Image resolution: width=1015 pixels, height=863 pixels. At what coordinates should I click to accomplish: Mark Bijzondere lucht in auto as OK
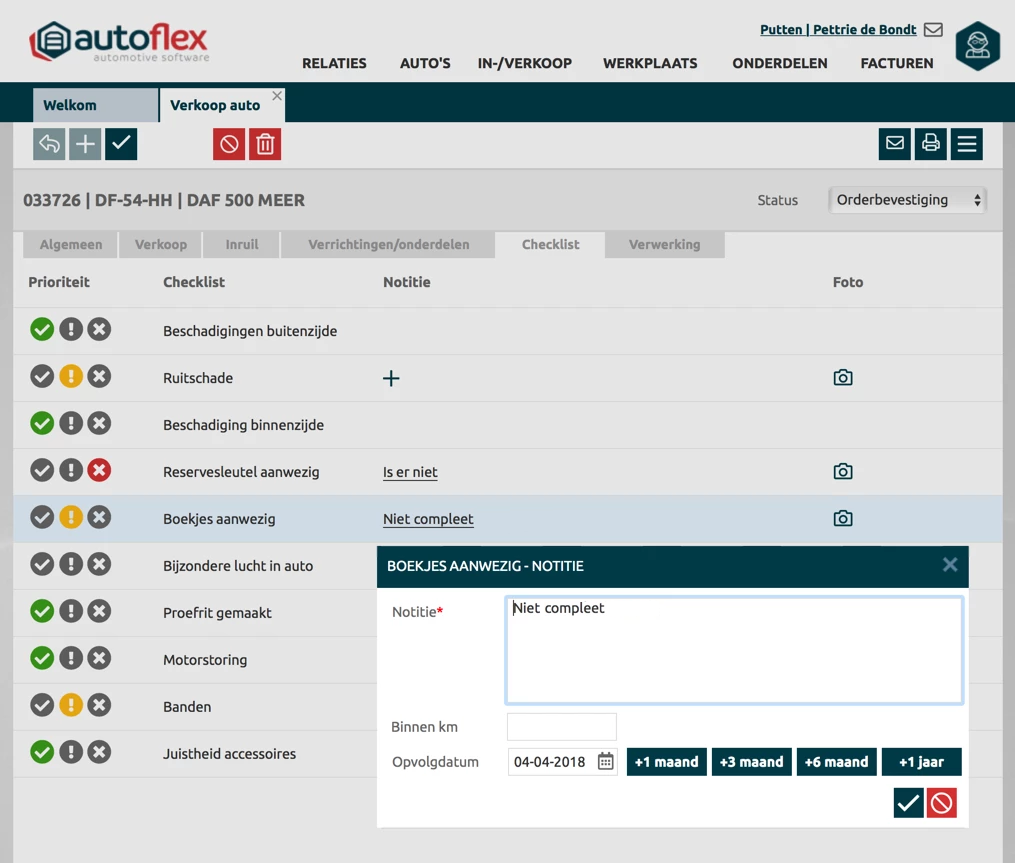tap(42, 565)
